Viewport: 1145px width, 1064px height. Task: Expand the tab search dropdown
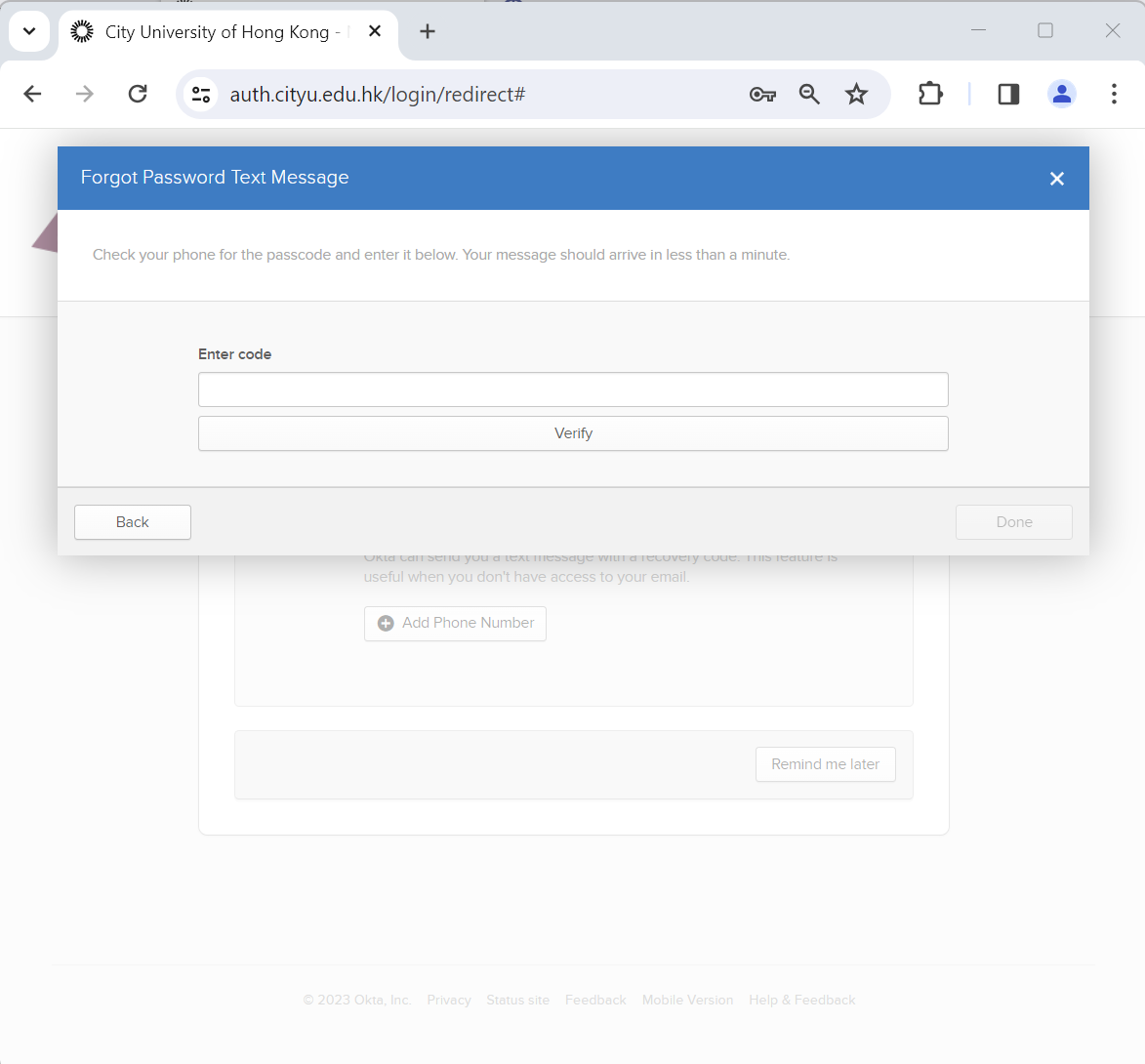[x=29, y=31]
